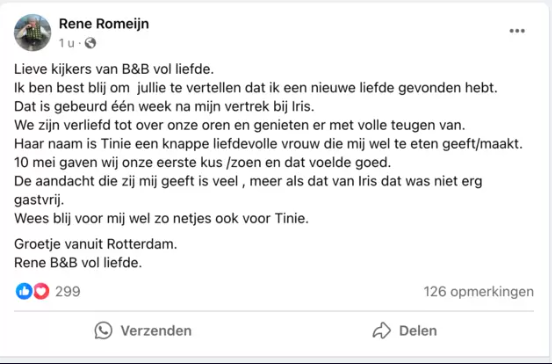Click the Verzenden button label
This screenshot has height=364, width=552.
coord(156,331)
